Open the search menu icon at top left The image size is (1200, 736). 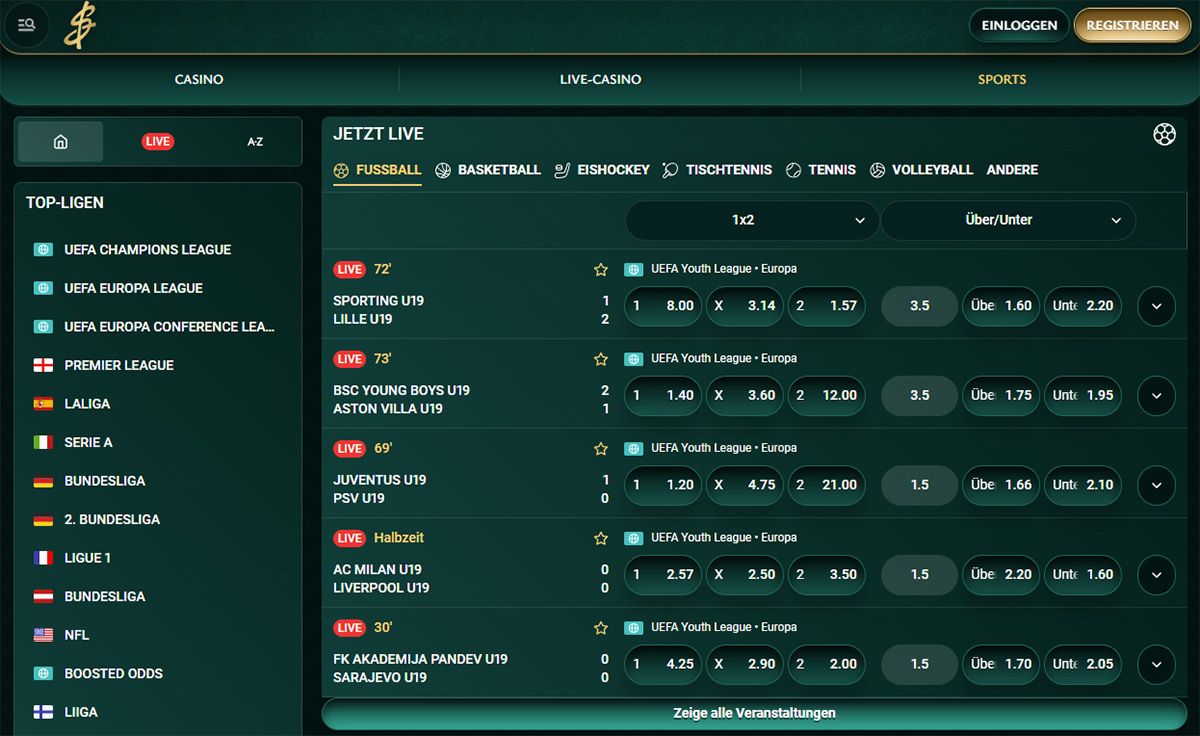click(27, 25)
